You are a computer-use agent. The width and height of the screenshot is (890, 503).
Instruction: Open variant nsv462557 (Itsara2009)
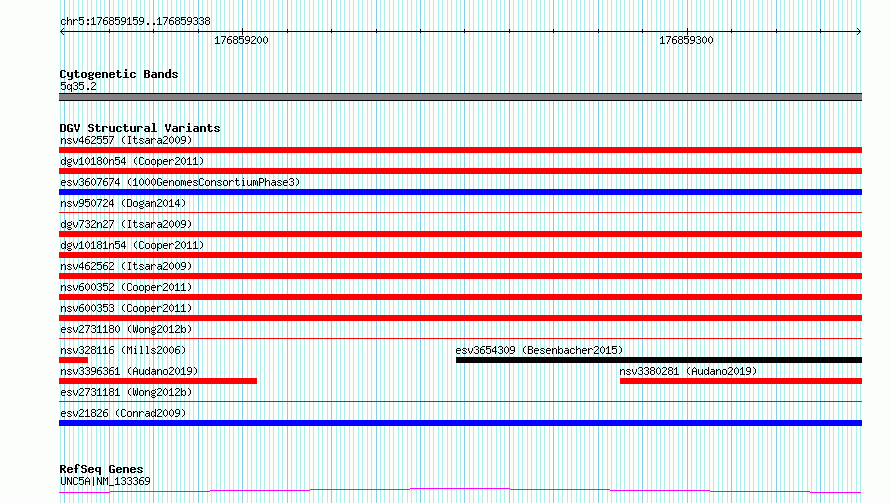point(126,140)
